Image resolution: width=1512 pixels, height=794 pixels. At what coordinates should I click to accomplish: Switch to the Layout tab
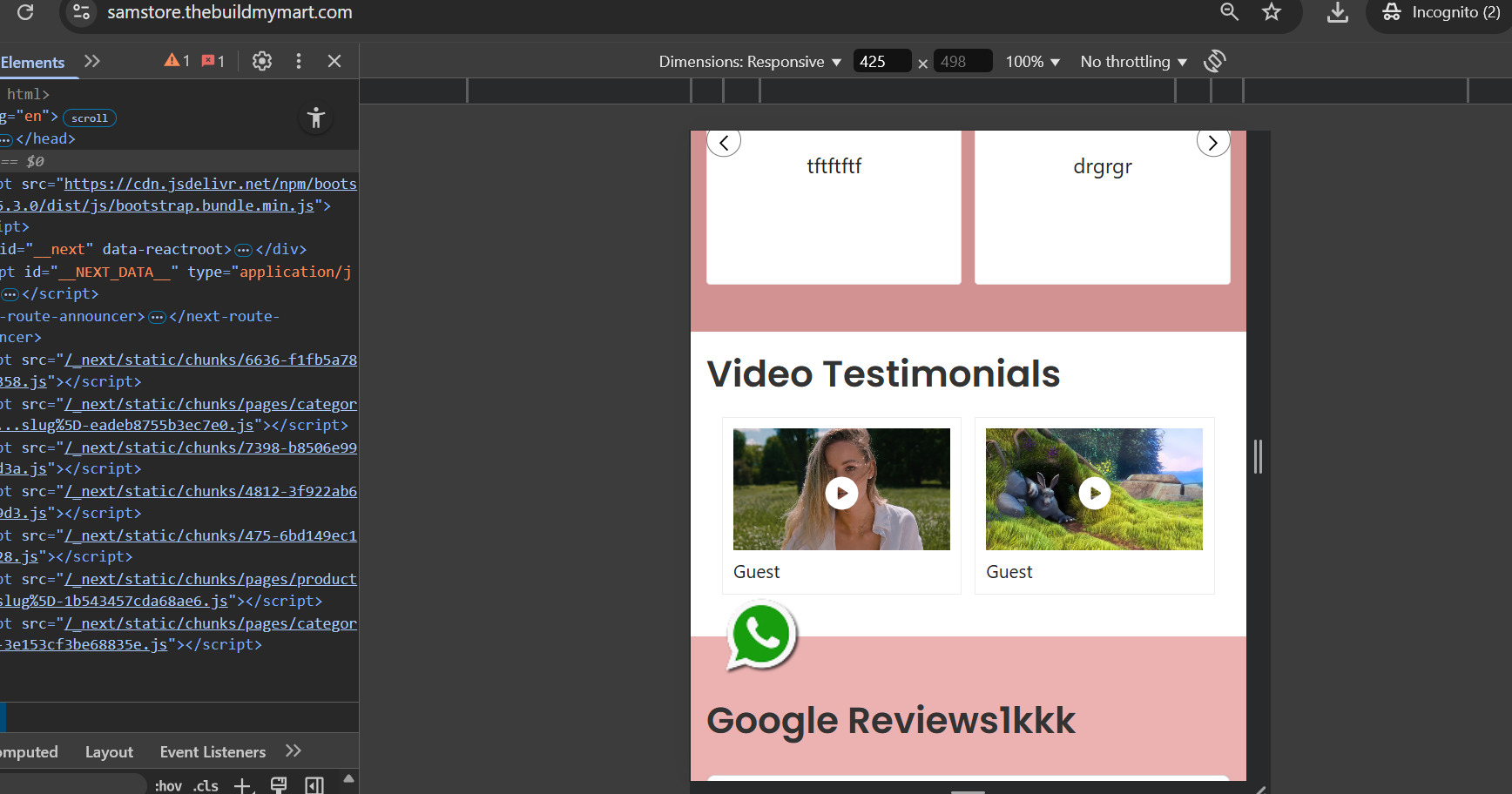click(x=109, y=752)
